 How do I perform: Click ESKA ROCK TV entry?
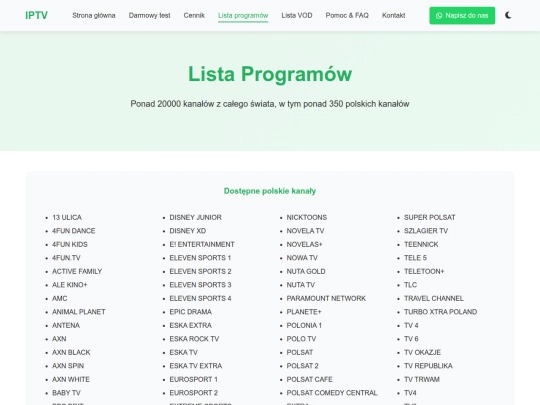194,339
